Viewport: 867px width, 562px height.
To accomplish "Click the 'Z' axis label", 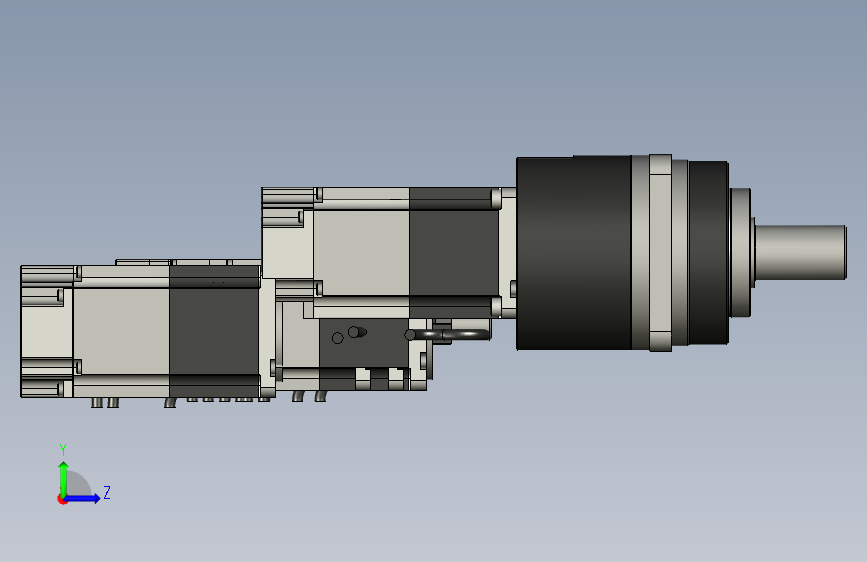I will (107, 492).
